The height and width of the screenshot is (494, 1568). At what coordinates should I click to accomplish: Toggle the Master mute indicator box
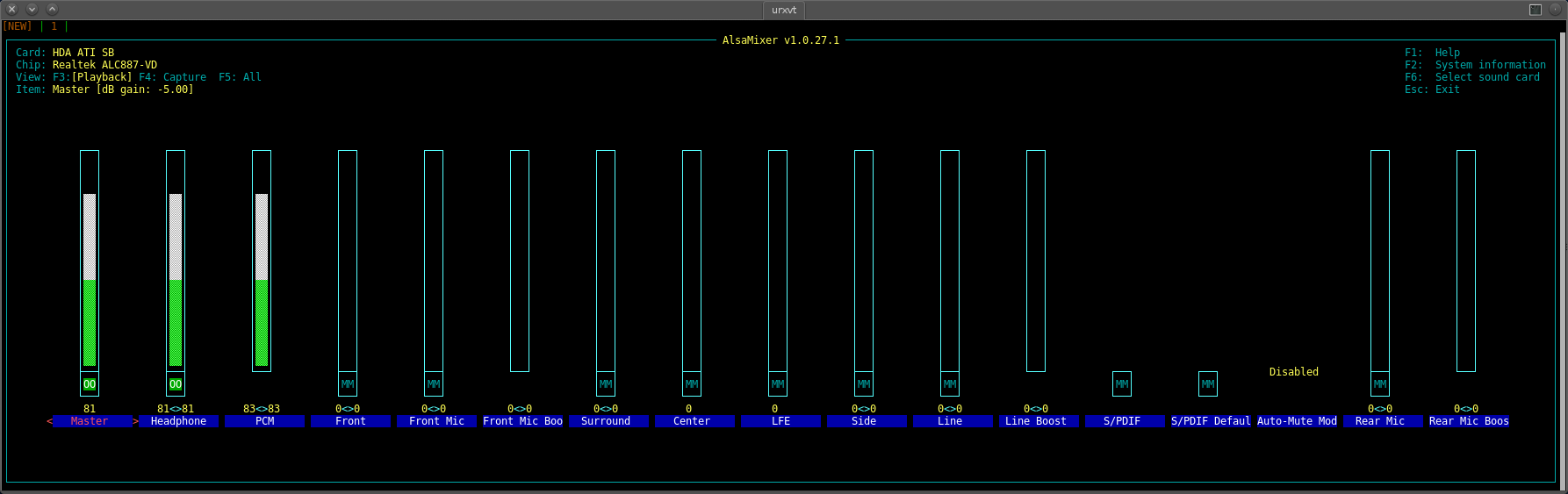point(90,384)
